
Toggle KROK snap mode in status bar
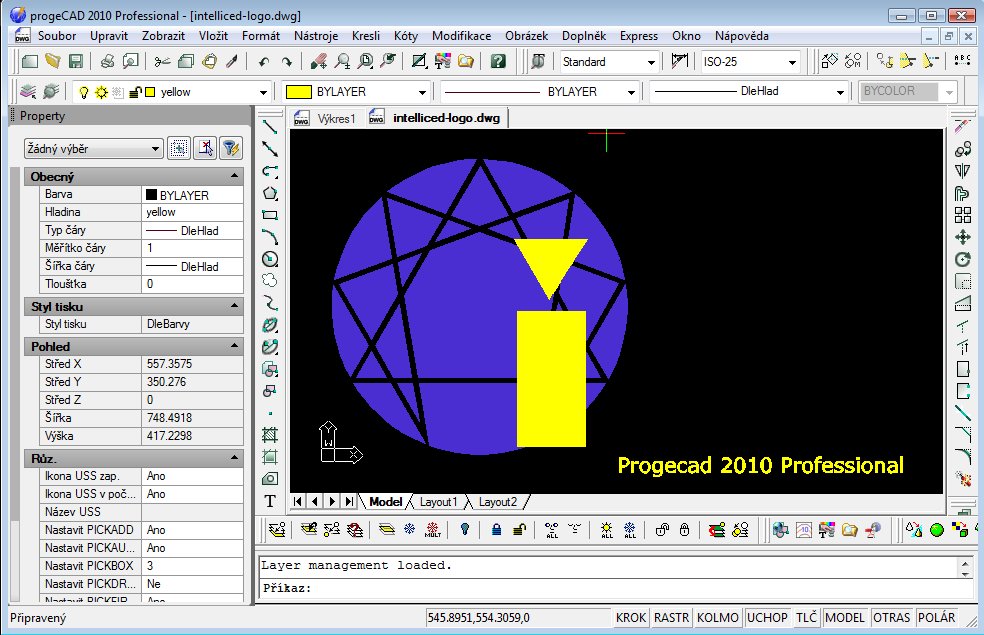(x=630, y=618)
